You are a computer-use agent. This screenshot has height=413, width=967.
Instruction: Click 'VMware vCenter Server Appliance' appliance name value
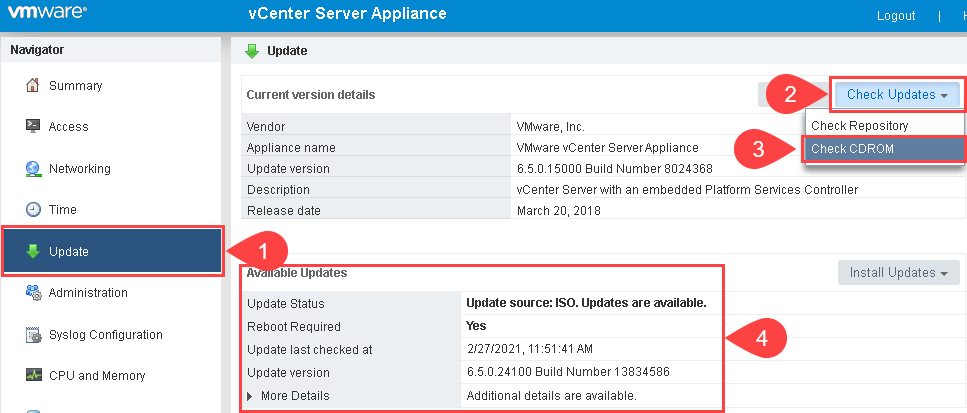(x=607, y=148)
